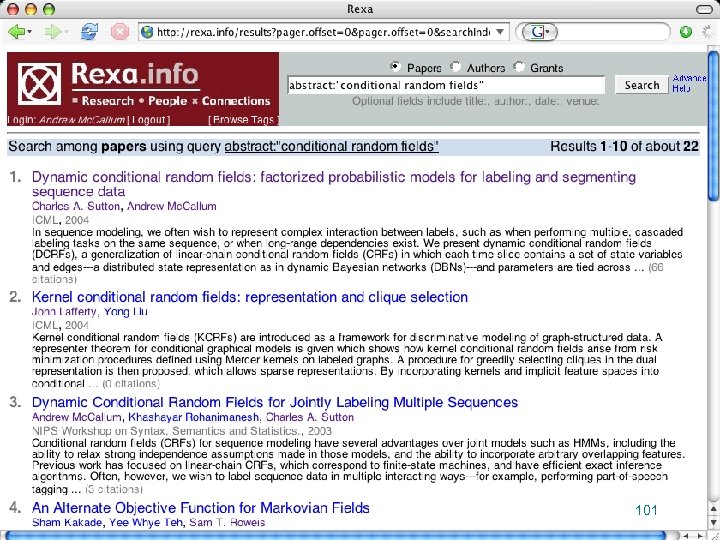Image resolution: width=720 pixels, height=540 pixels.
Task: Open author John Lafferty
Action: point(64,312)
